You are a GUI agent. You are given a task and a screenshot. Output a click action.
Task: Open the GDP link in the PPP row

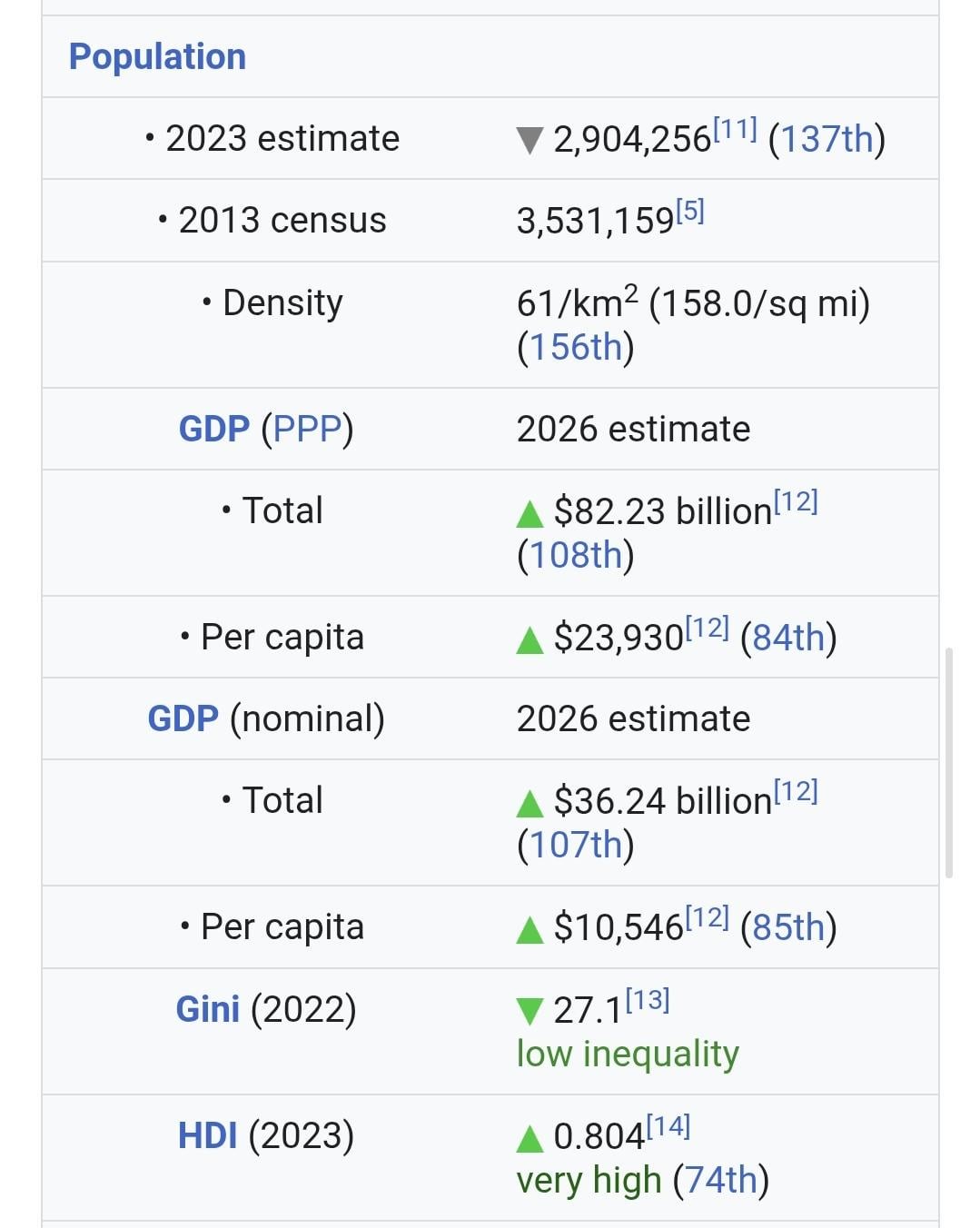click(x=213, y=429)
